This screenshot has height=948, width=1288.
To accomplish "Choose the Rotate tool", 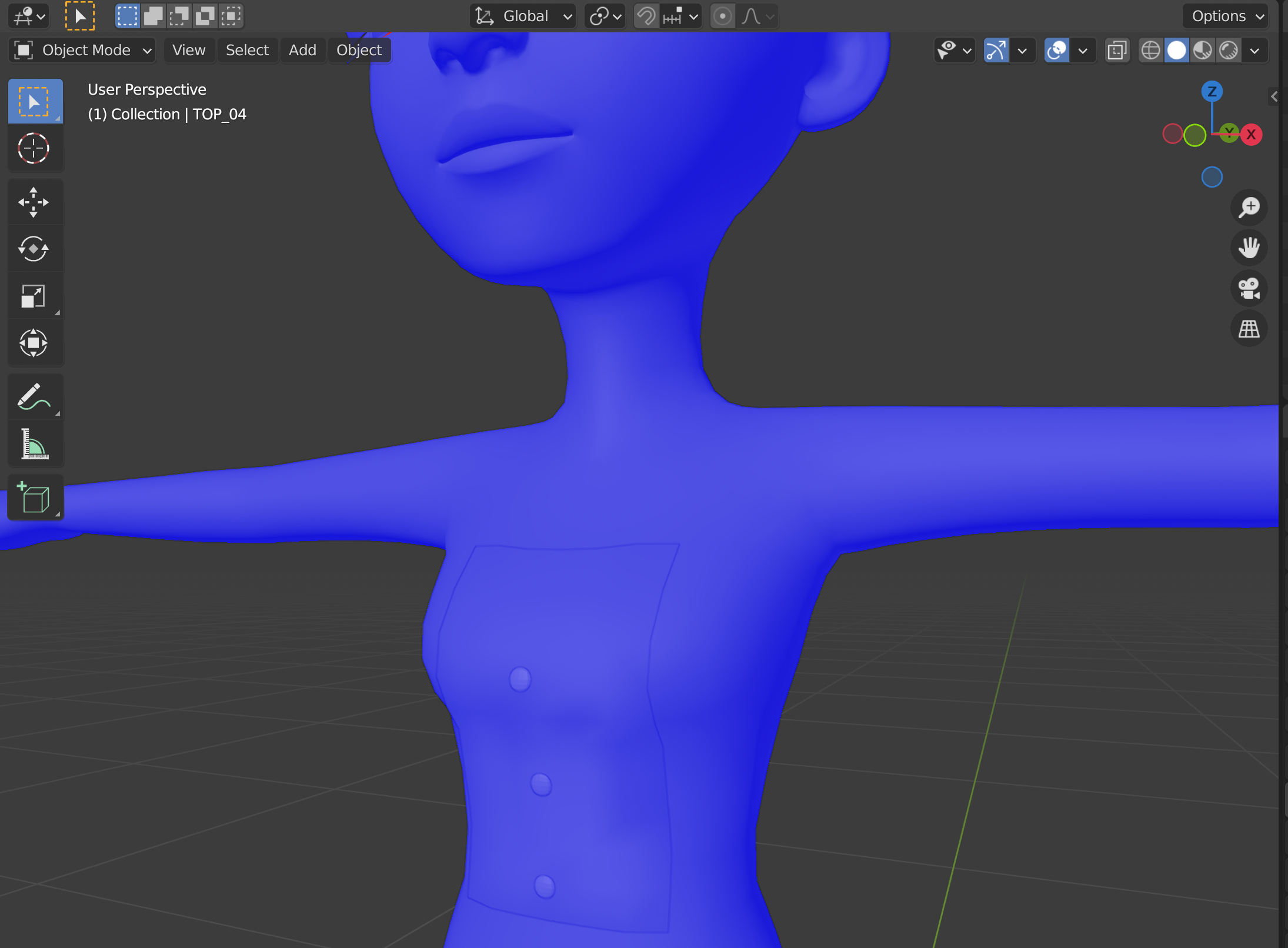I will pos(34,249).
